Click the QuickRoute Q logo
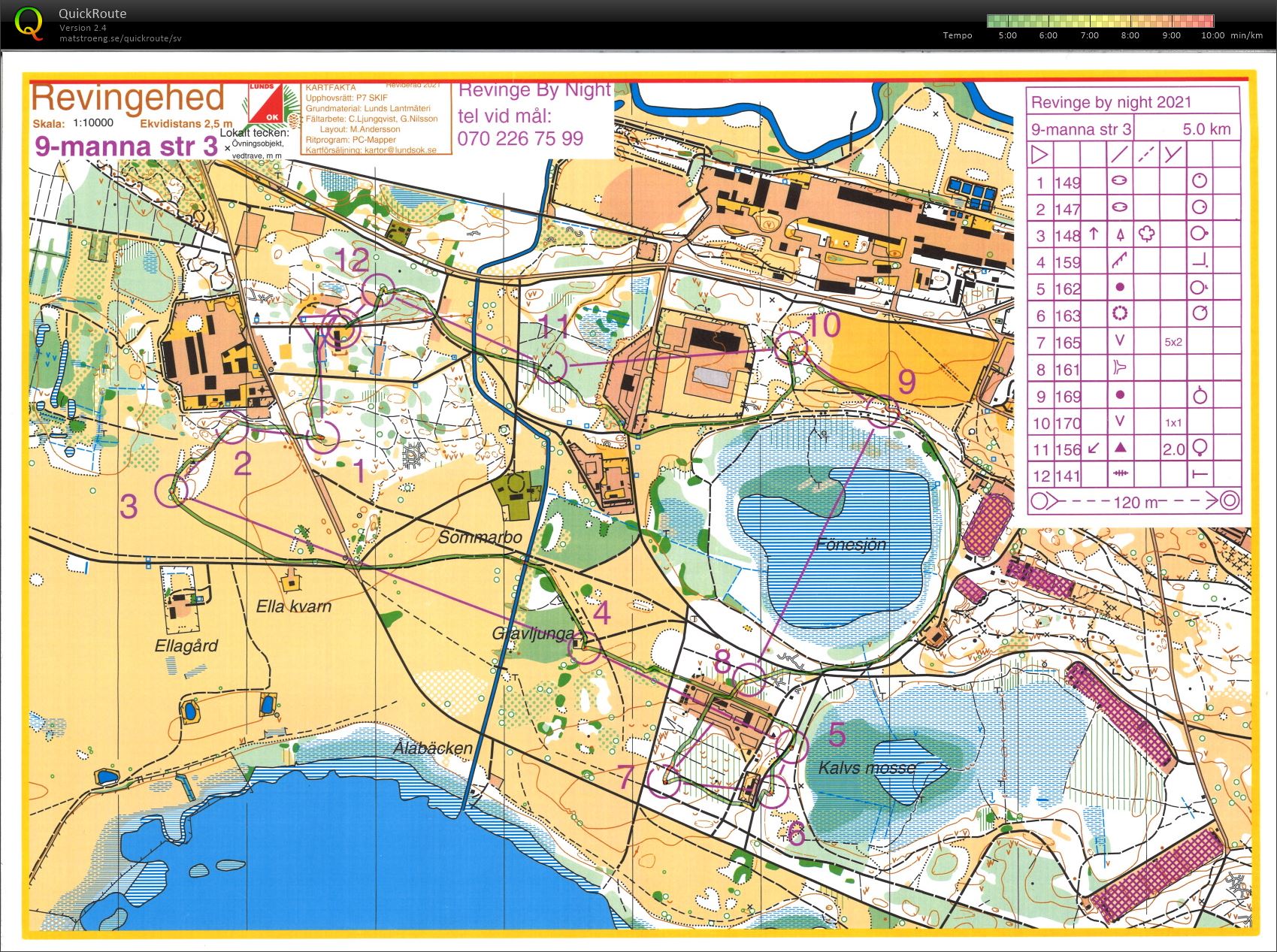Viewport: 1277px width, 952px height. pyautogui.click(x=29, y=23)
